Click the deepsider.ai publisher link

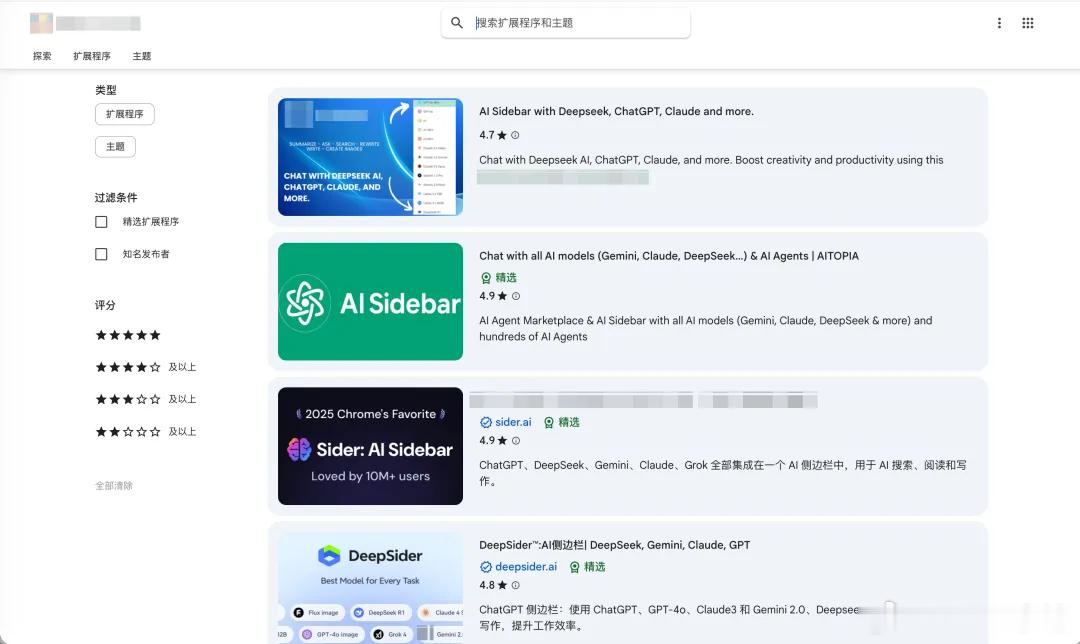pos(526,567)
